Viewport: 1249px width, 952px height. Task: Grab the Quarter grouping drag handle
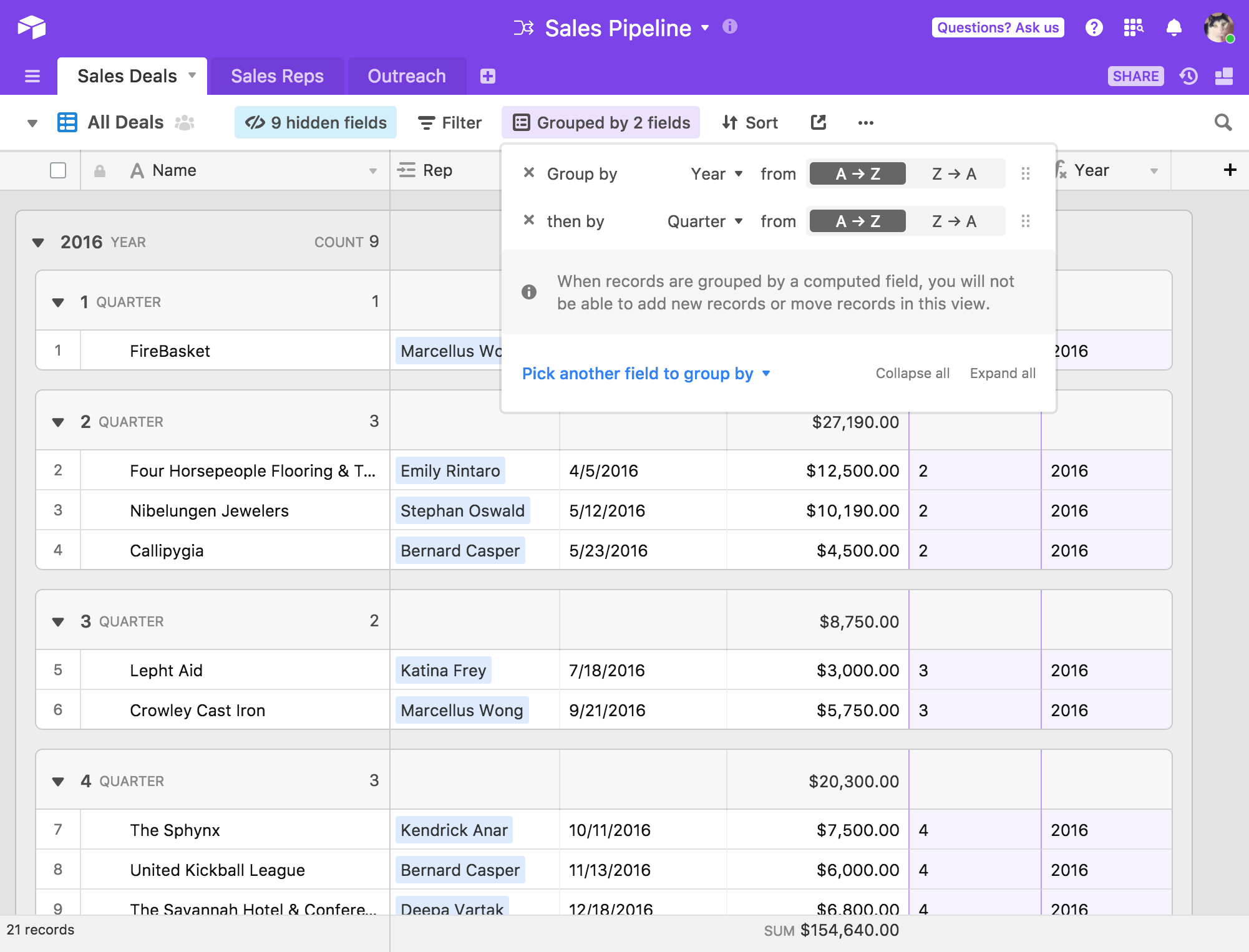pos(1026,221)
